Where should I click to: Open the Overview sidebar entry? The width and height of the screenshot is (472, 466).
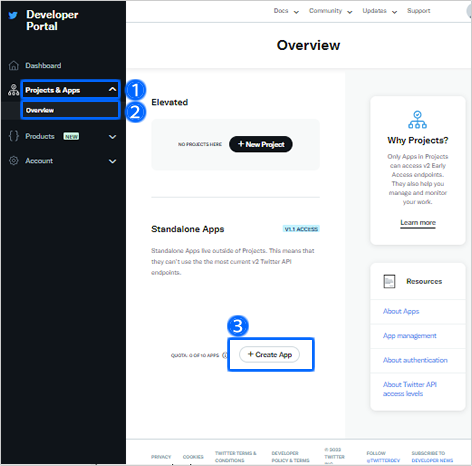[x=40, y=110]
